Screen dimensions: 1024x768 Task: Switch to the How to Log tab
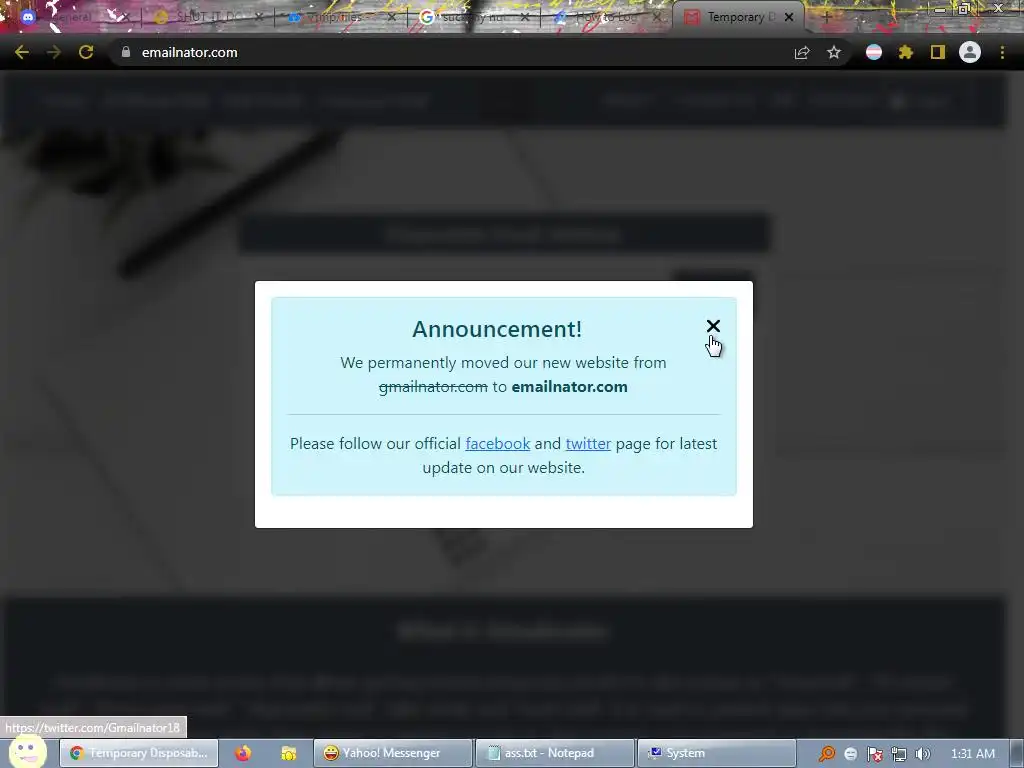point(607,17)
